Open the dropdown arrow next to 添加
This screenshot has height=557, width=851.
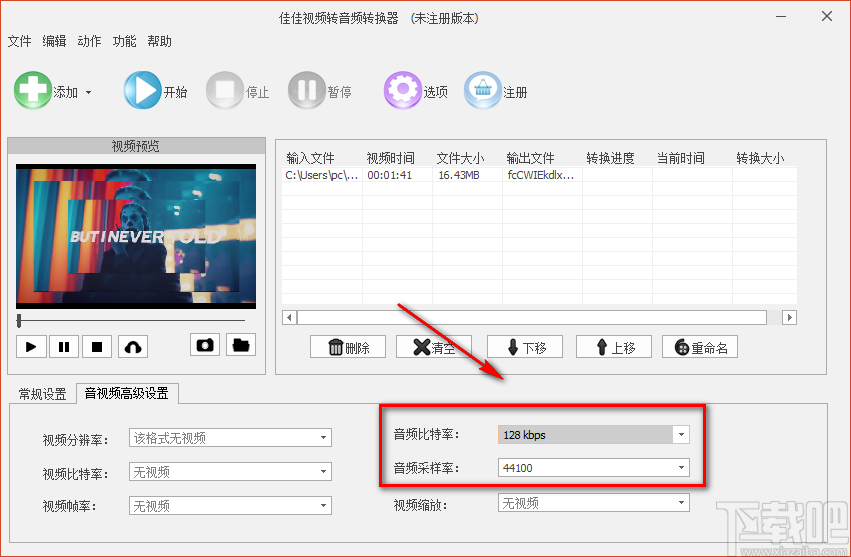[x=88, y=93]
